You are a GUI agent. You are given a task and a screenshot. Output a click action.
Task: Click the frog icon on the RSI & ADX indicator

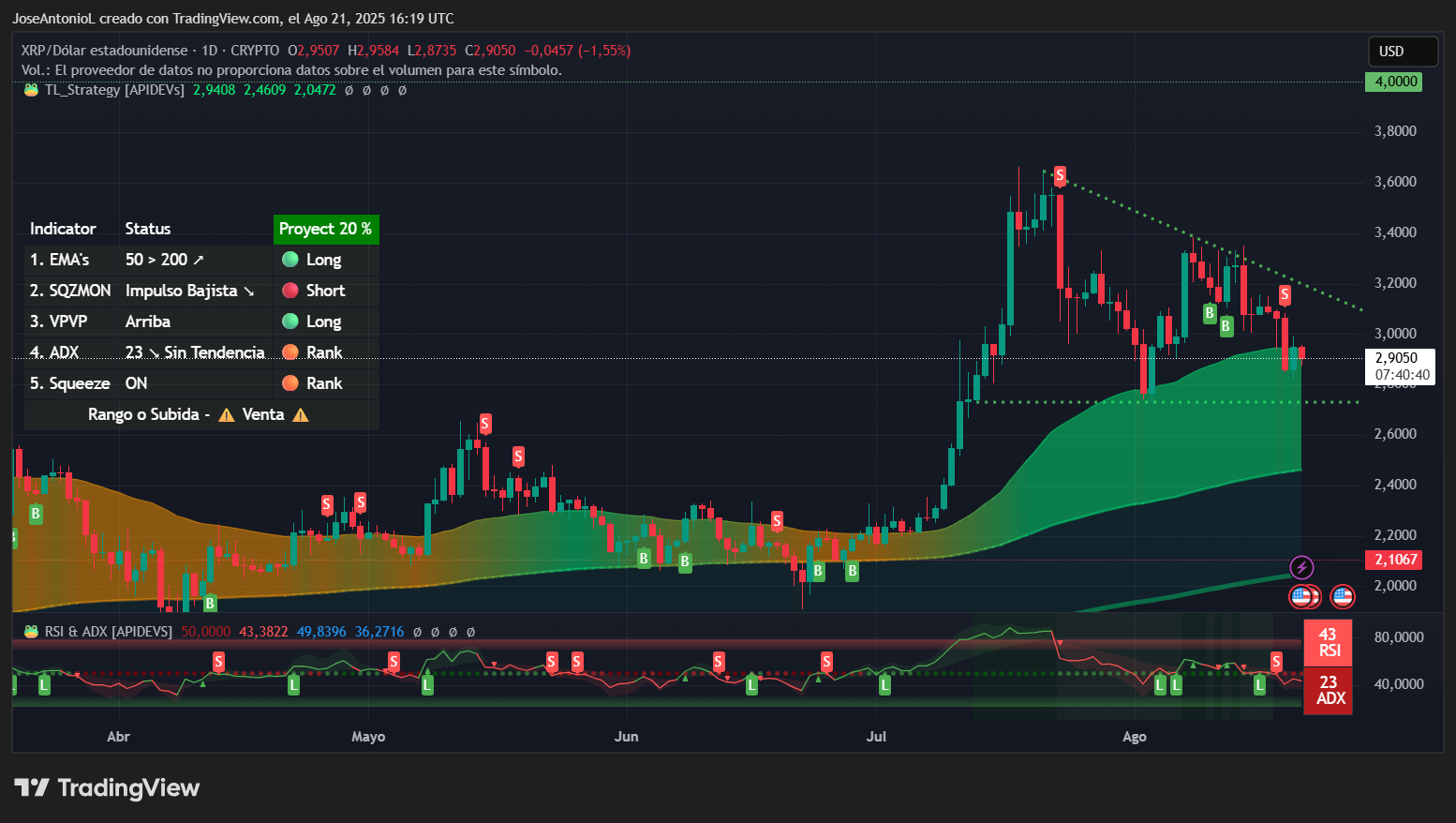[29, 631]
